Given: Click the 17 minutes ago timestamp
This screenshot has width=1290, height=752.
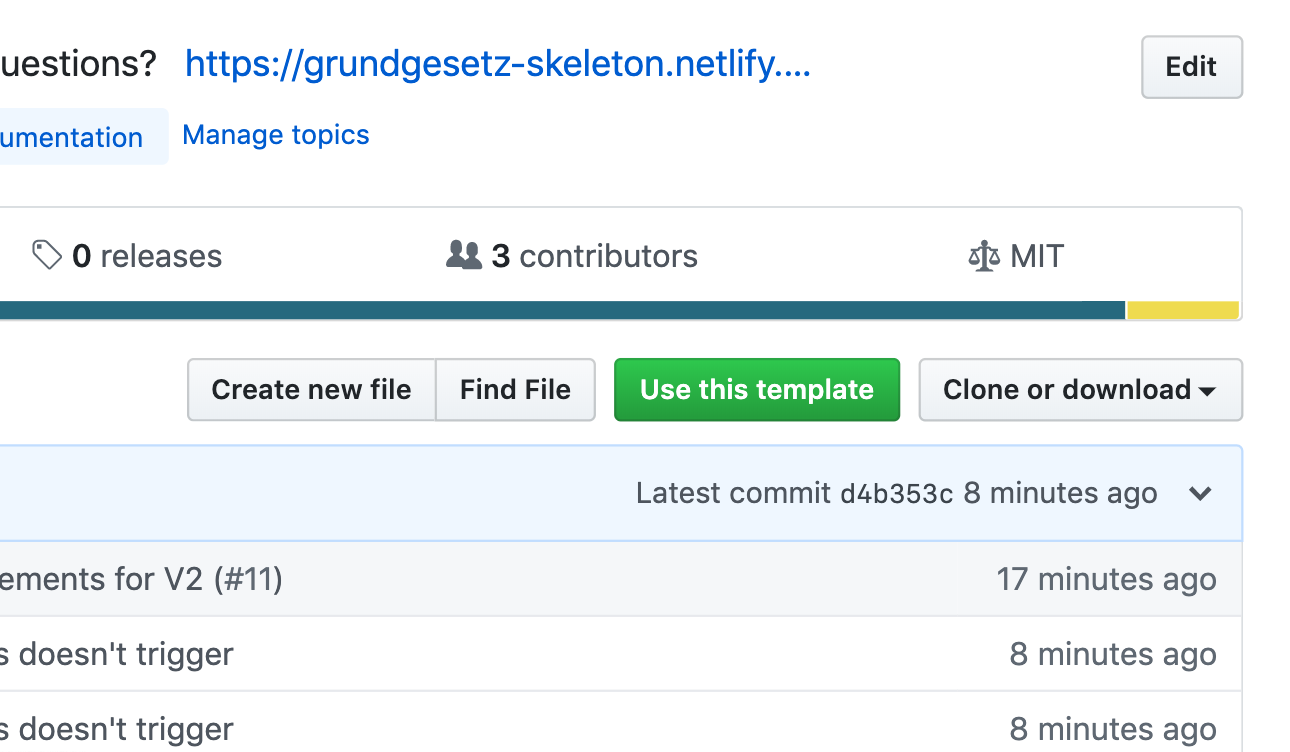Looking at the screenshot, I should point(1106,579).
